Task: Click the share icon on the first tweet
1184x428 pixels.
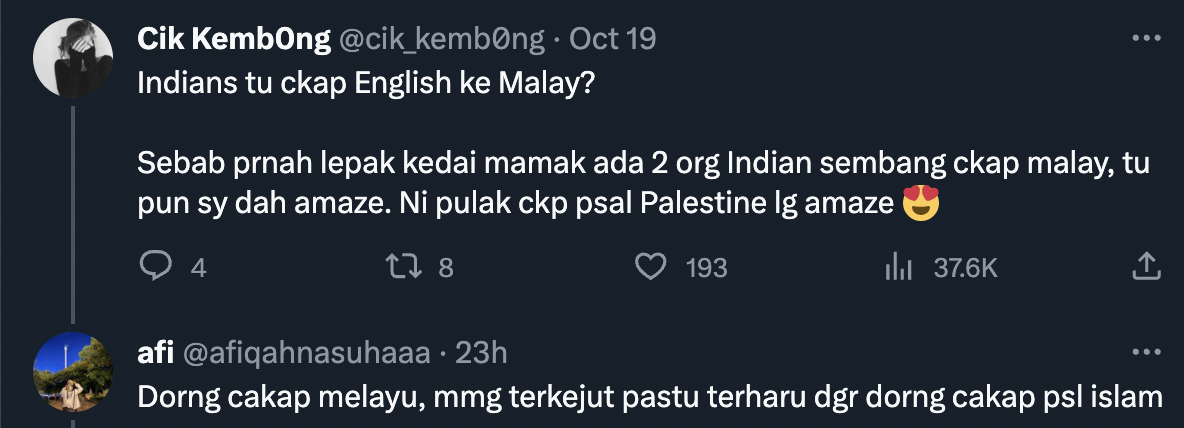Action: tap(1145, 266)
